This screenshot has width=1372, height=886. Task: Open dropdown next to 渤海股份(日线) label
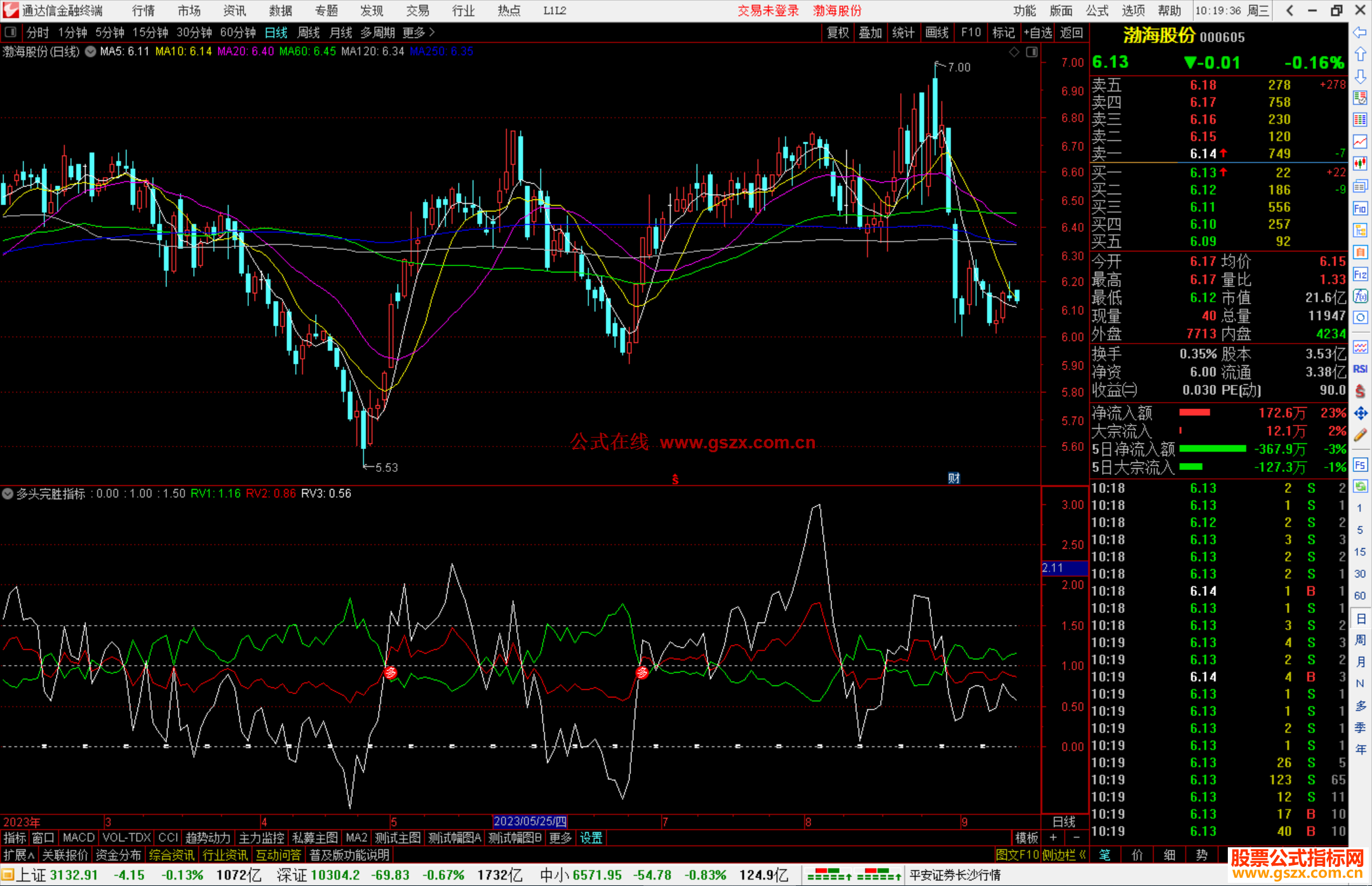point(91,52)
